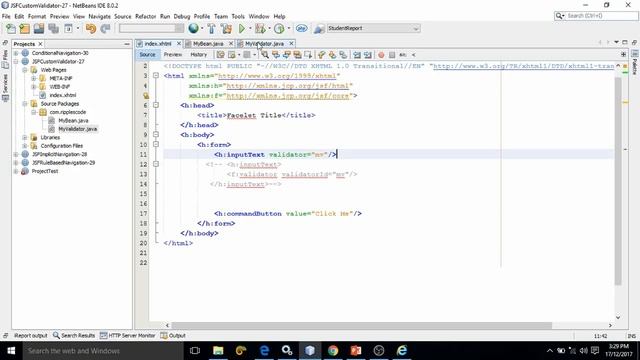Image resolution: width=640 pixels, height=360 pixels.
Task: Open the Services side panel
Action: 5,87
